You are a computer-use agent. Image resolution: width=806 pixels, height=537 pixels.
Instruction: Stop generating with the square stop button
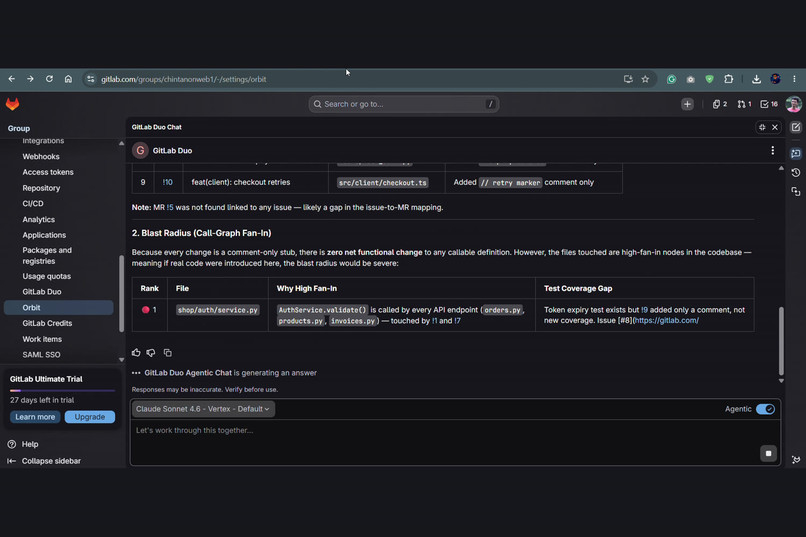click(x=768, y=453)
